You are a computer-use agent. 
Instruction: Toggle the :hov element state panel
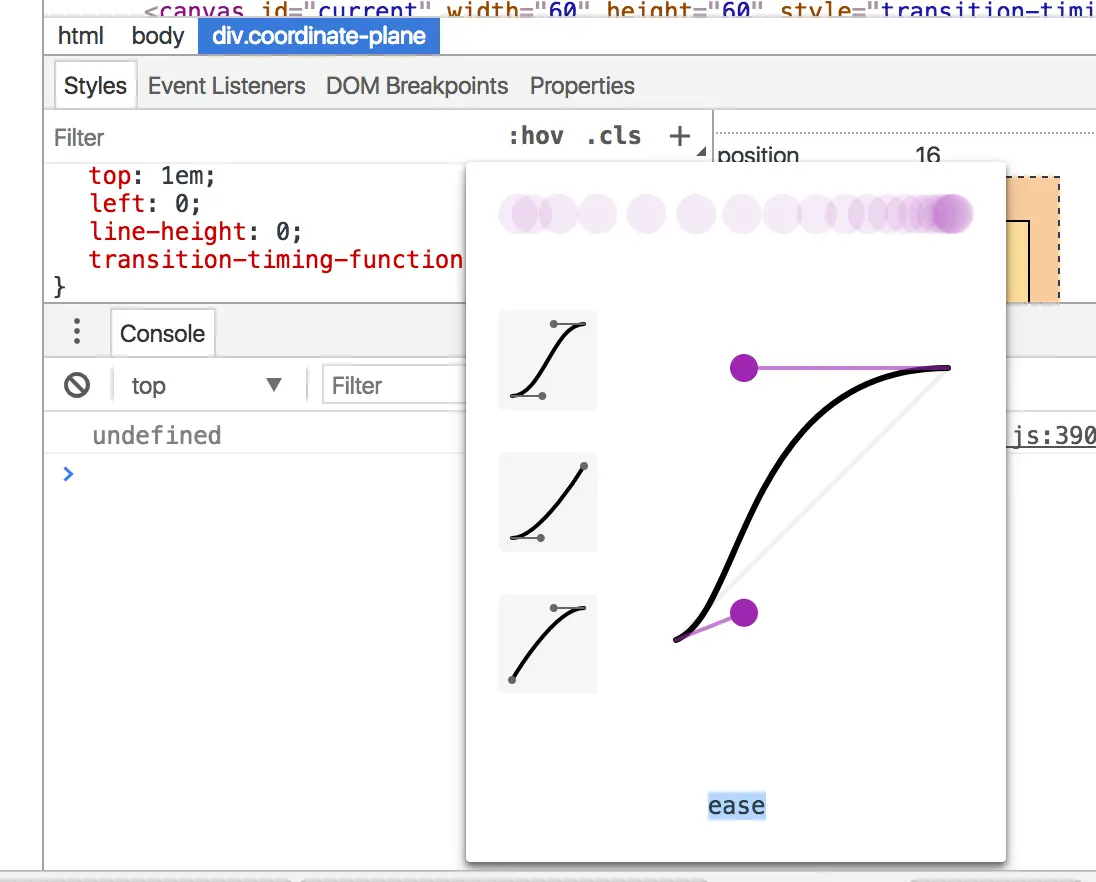536,136
